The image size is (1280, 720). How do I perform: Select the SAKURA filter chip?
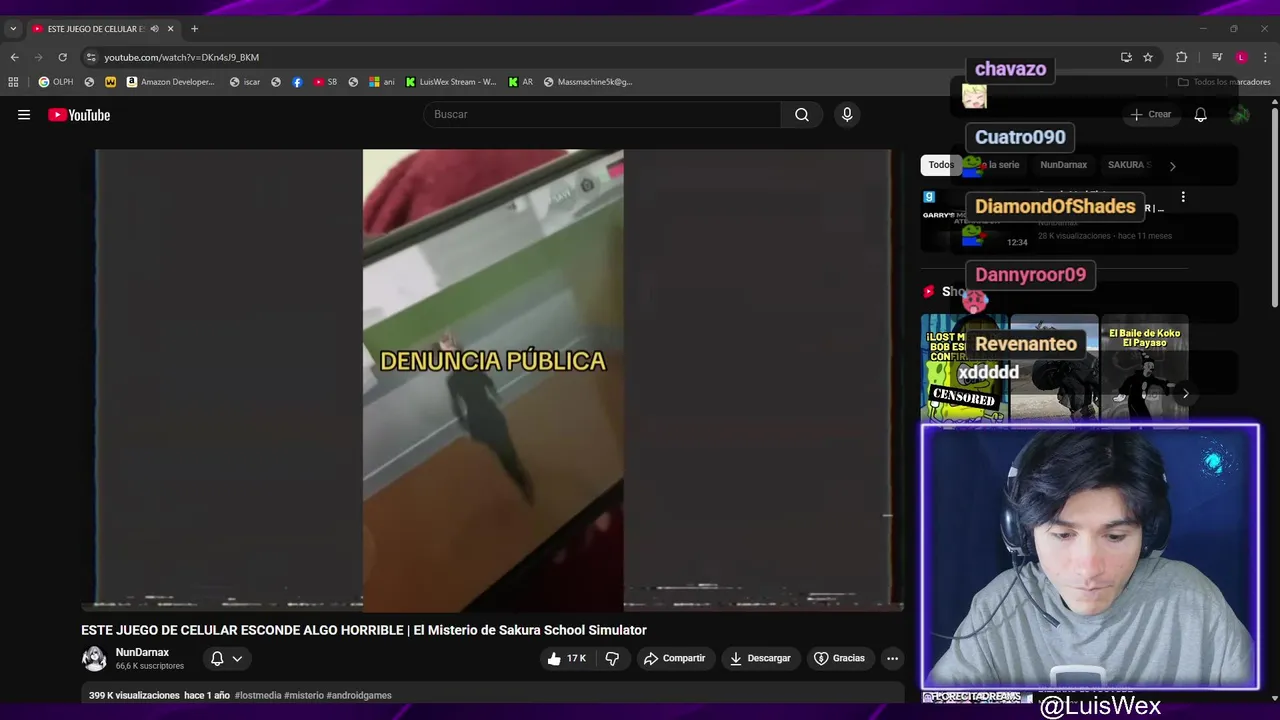coord(1129,165)
